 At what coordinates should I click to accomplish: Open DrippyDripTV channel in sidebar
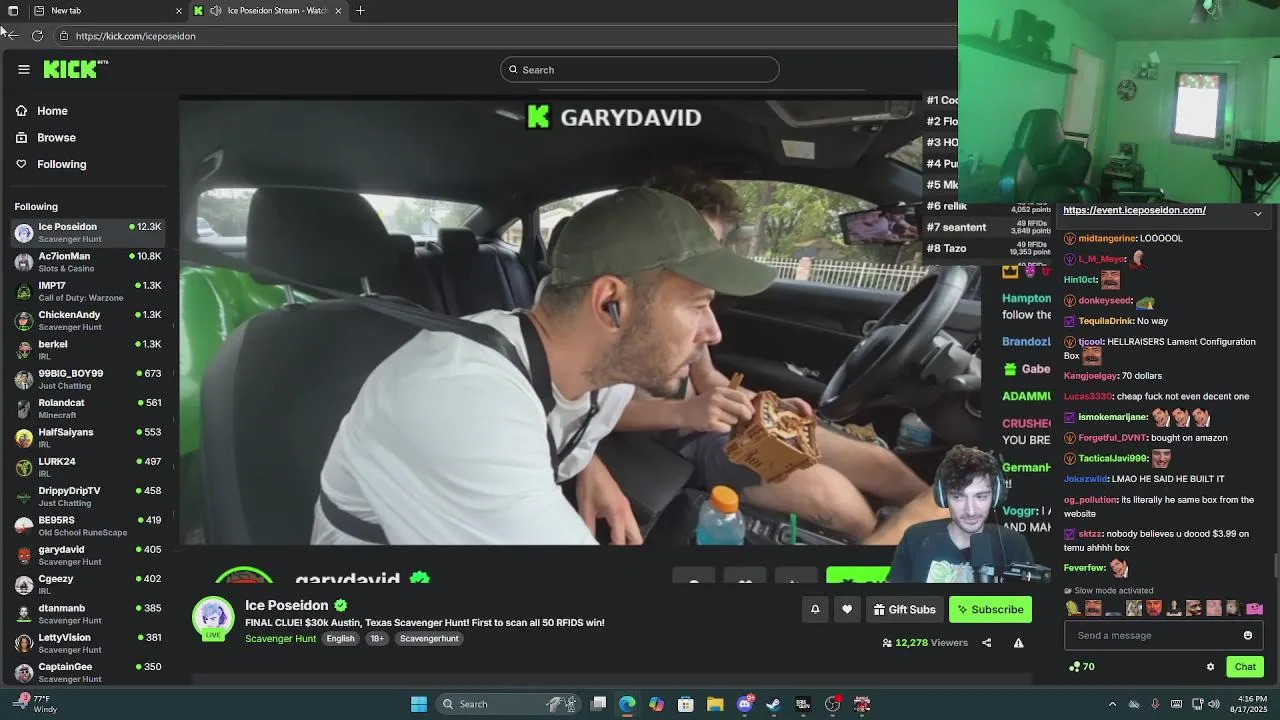88,497
